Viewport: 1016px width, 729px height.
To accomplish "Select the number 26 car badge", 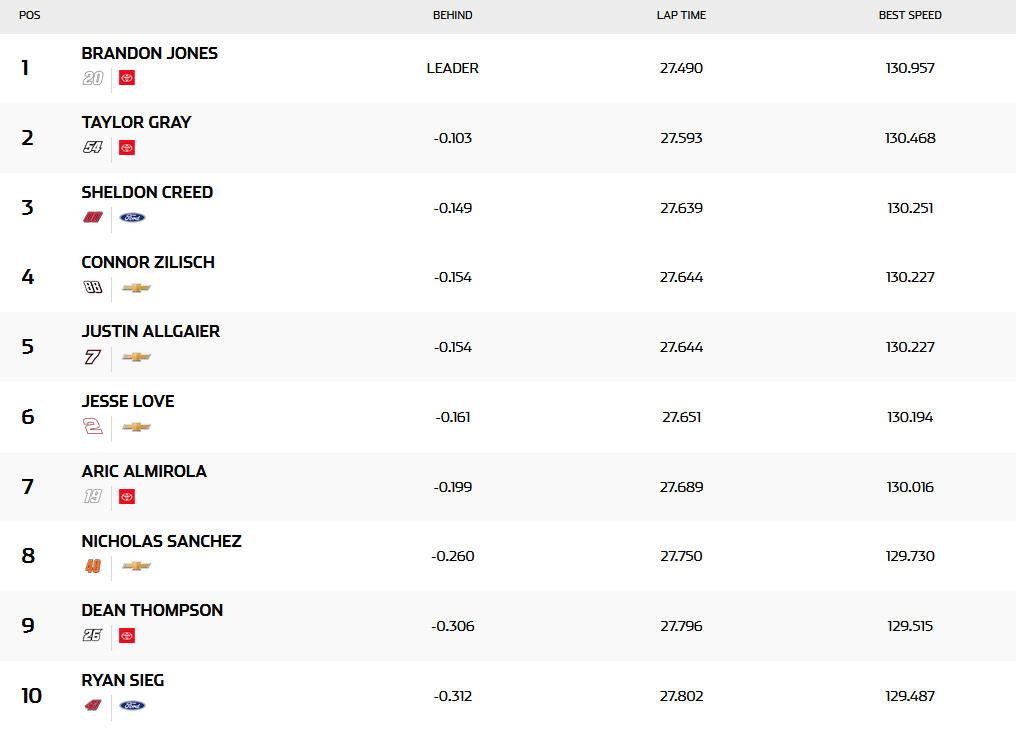I will click(x=93, y=635).
